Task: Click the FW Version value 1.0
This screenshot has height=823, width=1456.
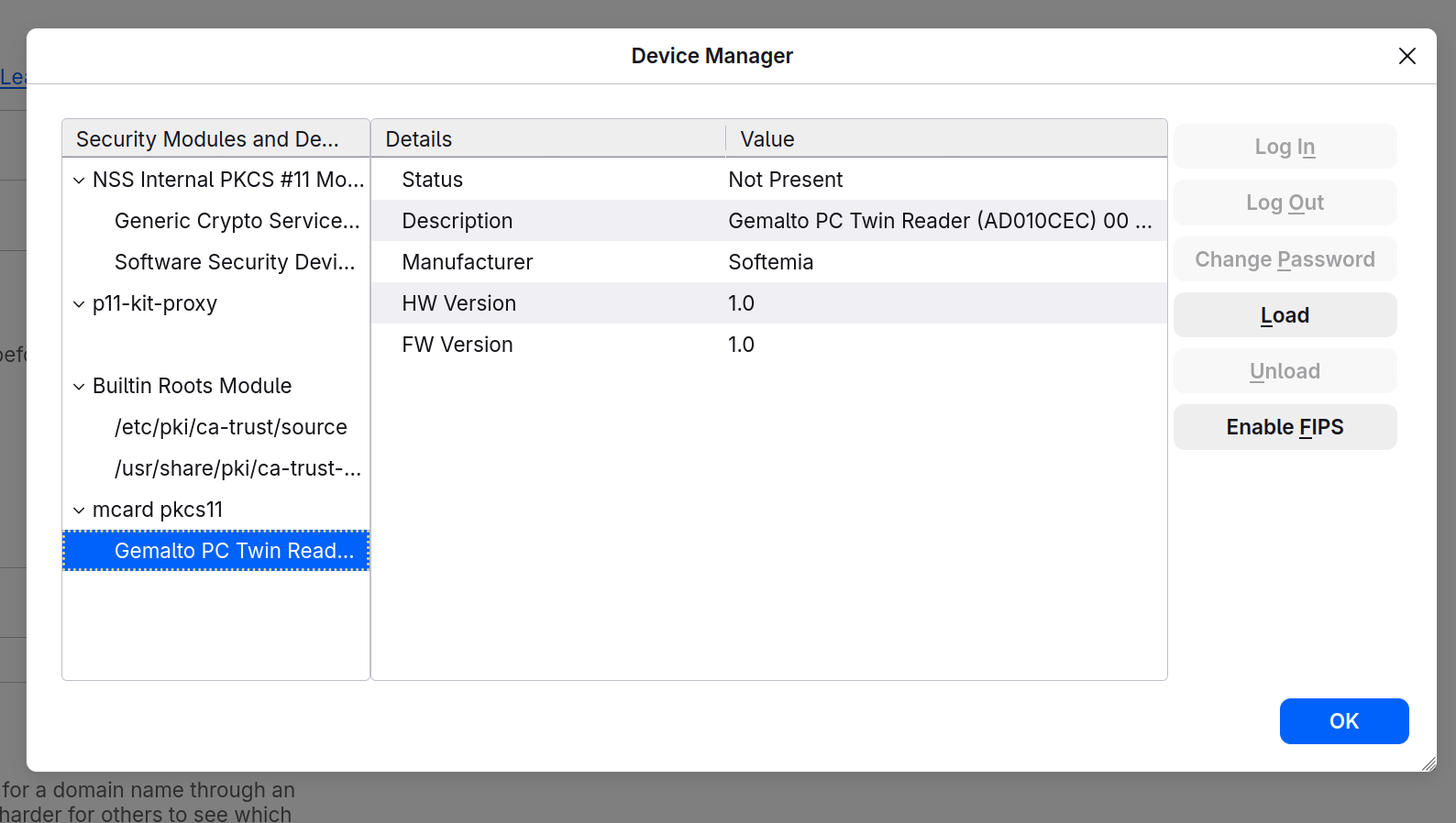Action: [742, 345]
